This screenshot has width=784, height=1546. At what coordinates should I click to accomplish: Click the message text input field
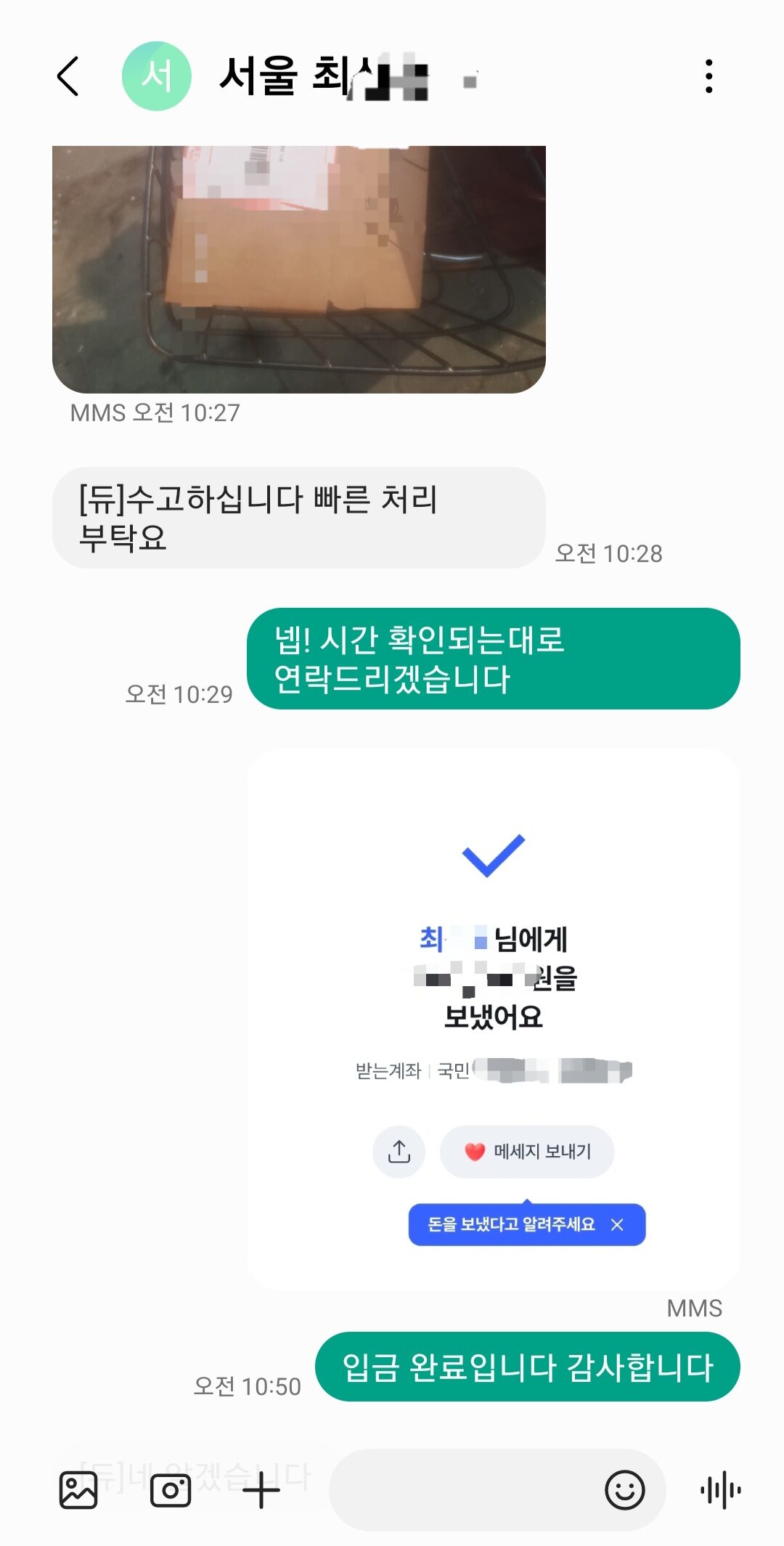(x=465, y=1490)
